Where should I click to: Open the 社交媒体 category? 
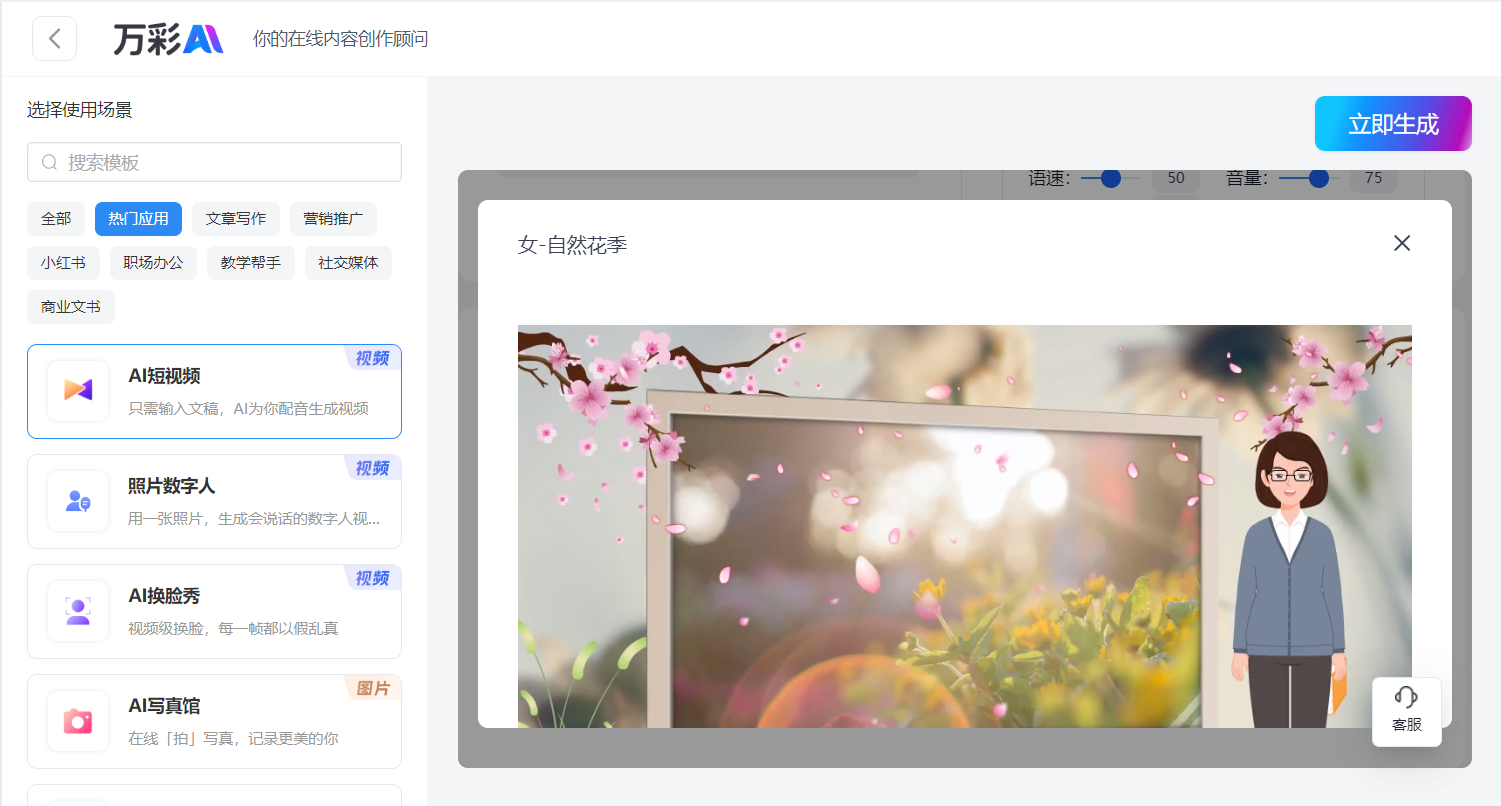pos(348,263)
